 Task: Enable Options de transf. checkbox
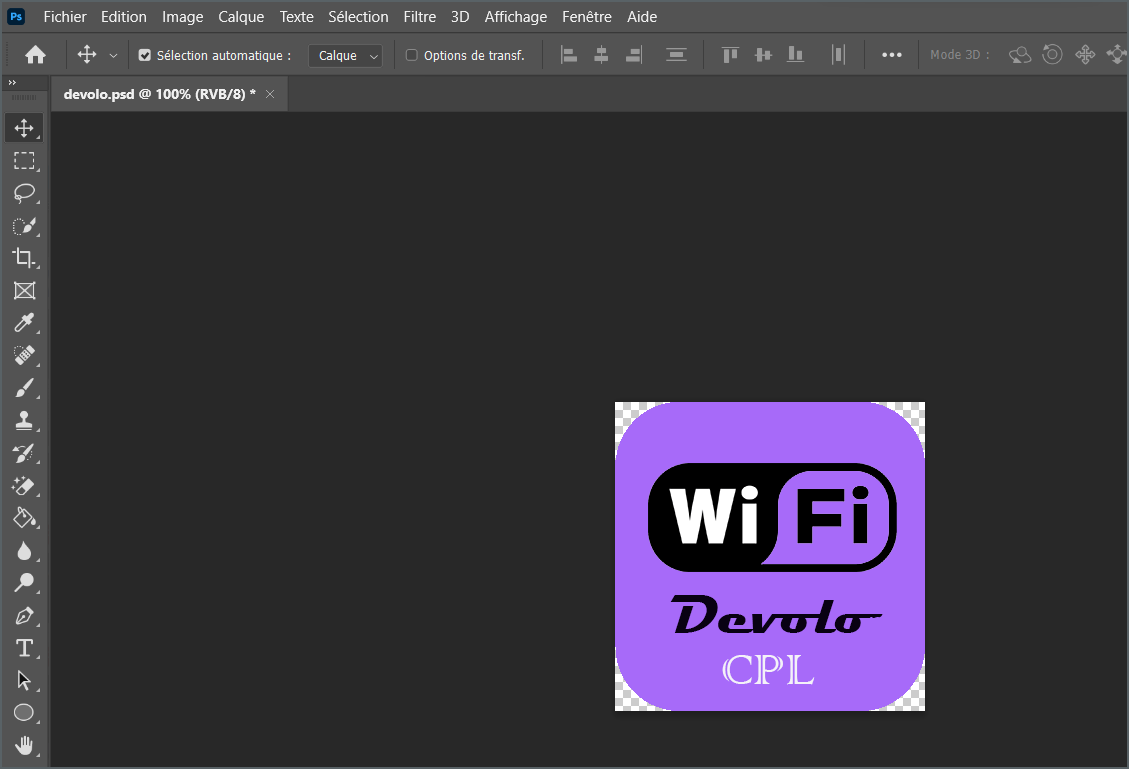[x=412, y=55]
